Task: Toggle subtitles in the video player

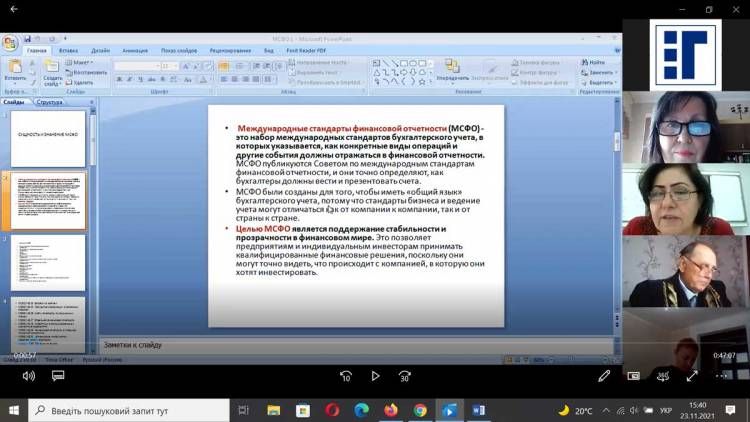Action: 57,376
